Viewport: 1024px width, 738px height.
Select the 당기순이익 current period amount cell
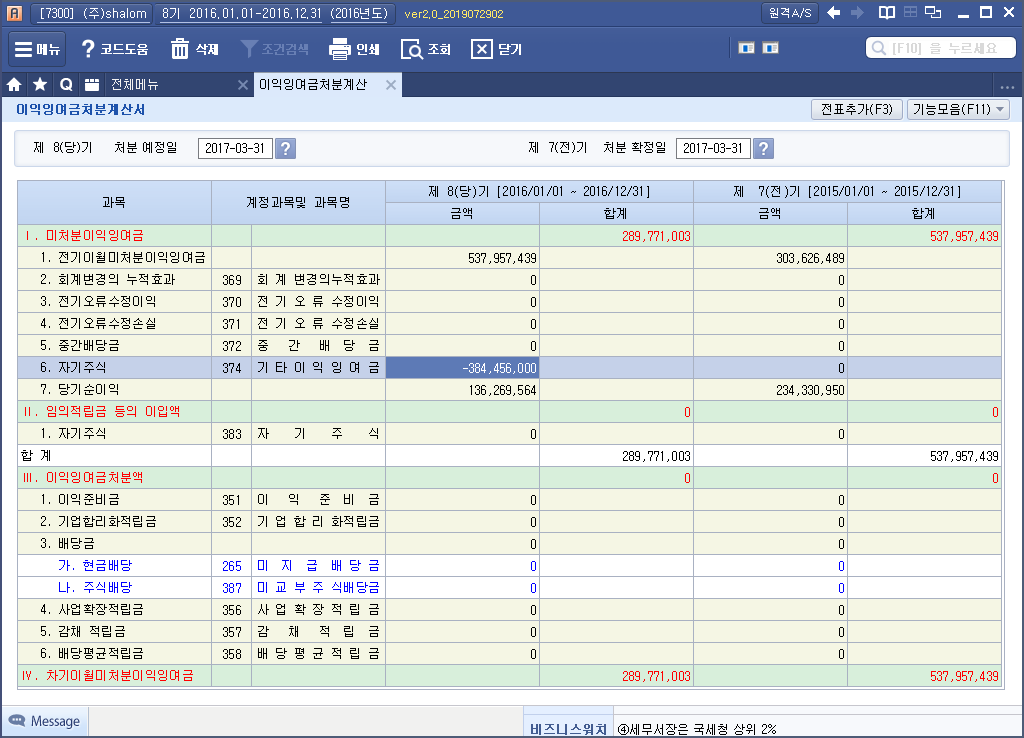pos(462,389)
